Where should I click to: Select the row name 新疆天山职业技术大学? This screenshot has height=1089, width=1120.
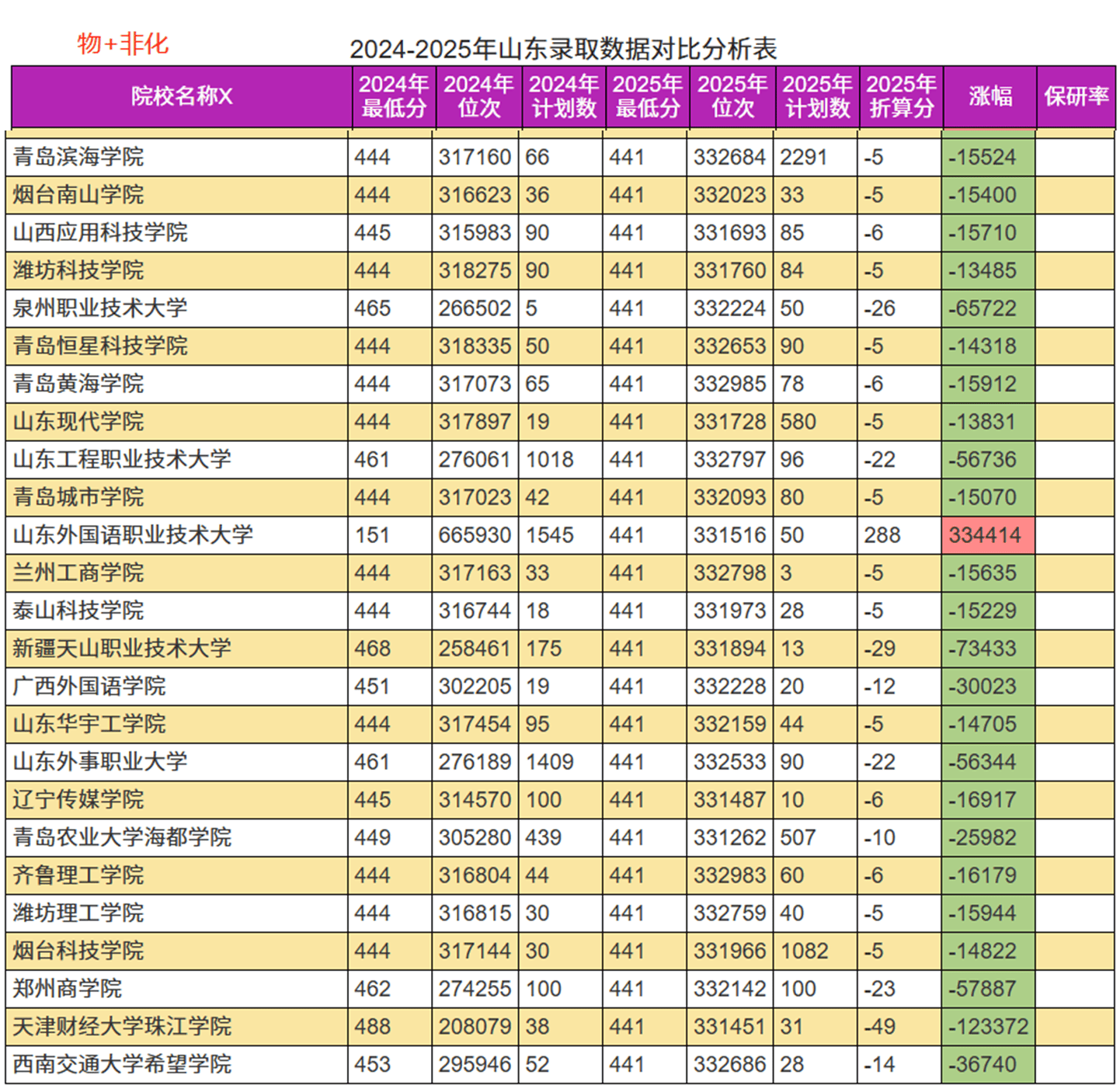click(122, 649)
